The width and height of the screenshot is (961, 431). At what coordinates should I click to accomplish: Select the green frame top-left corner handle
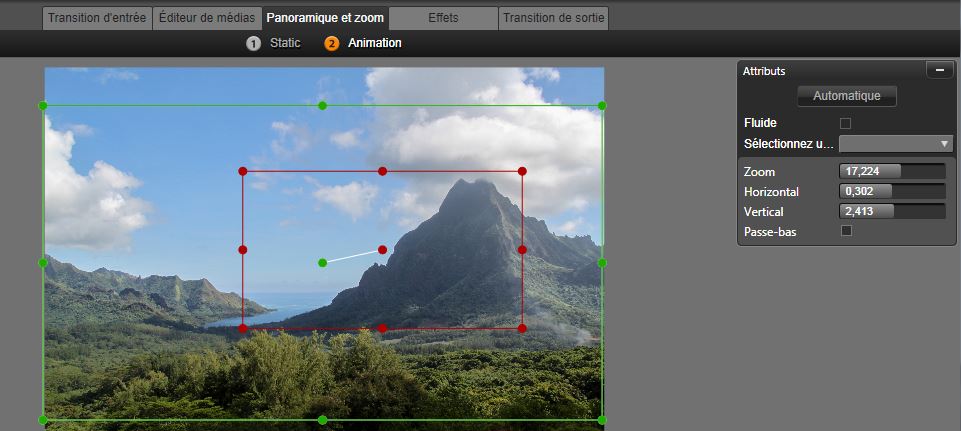pyautogui.click(x=43, y=105)
